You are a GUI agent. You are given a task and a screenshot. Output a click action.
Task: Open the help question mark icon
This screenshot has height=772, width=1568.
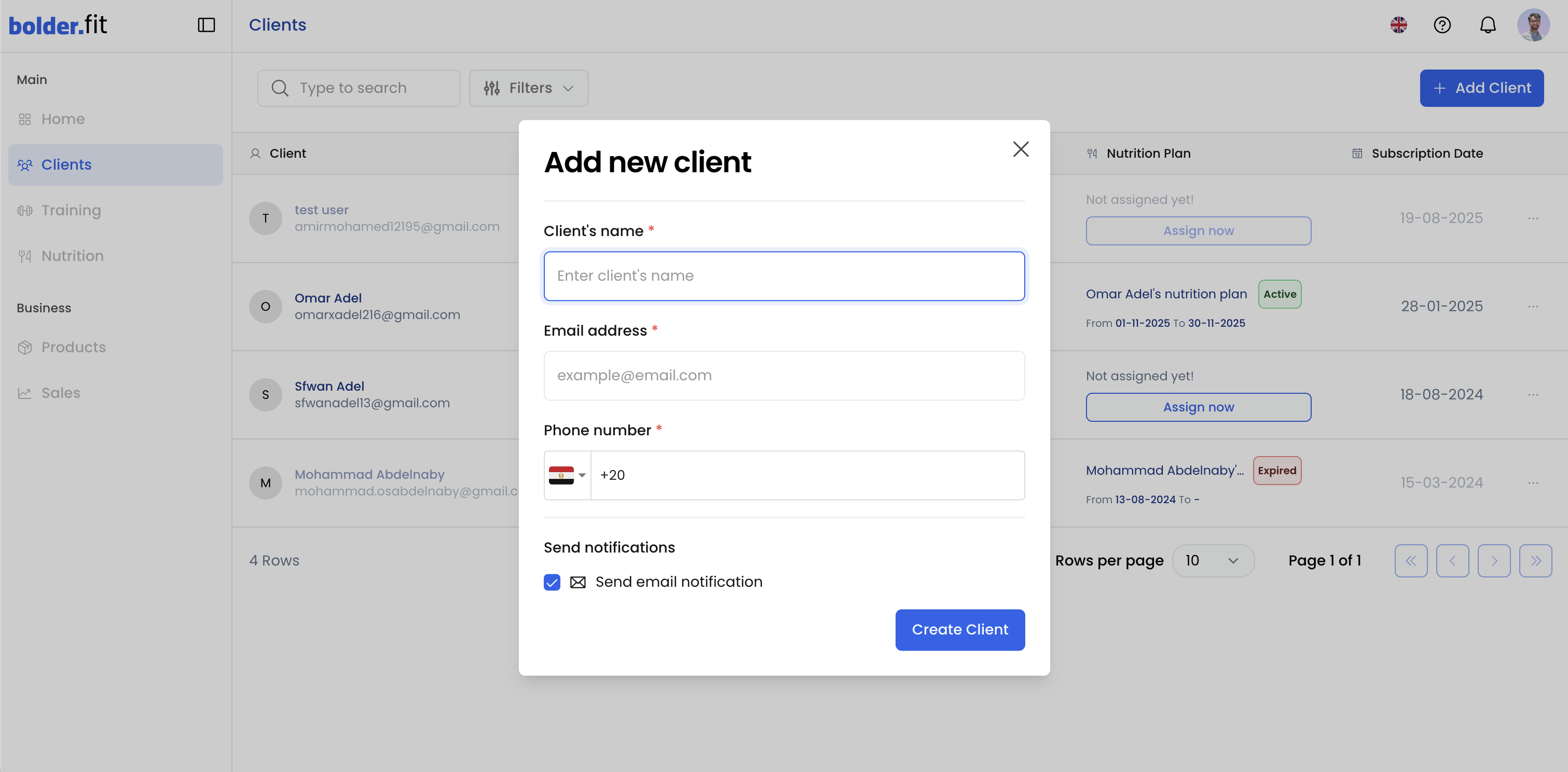tap(1442, 25)
